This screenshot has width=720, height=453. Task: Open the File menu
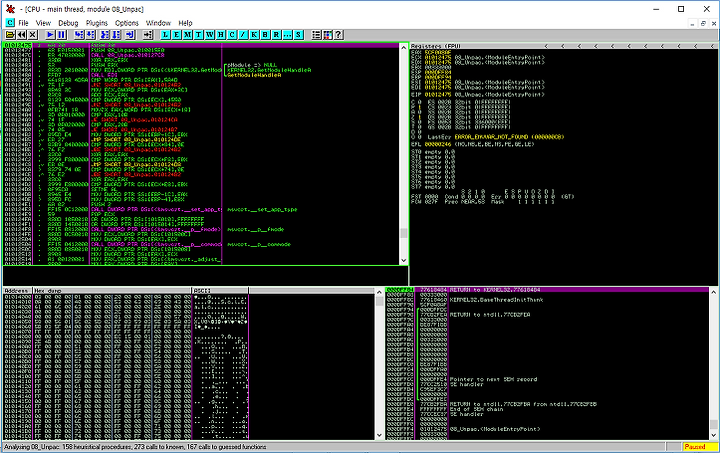click(23, 23)
